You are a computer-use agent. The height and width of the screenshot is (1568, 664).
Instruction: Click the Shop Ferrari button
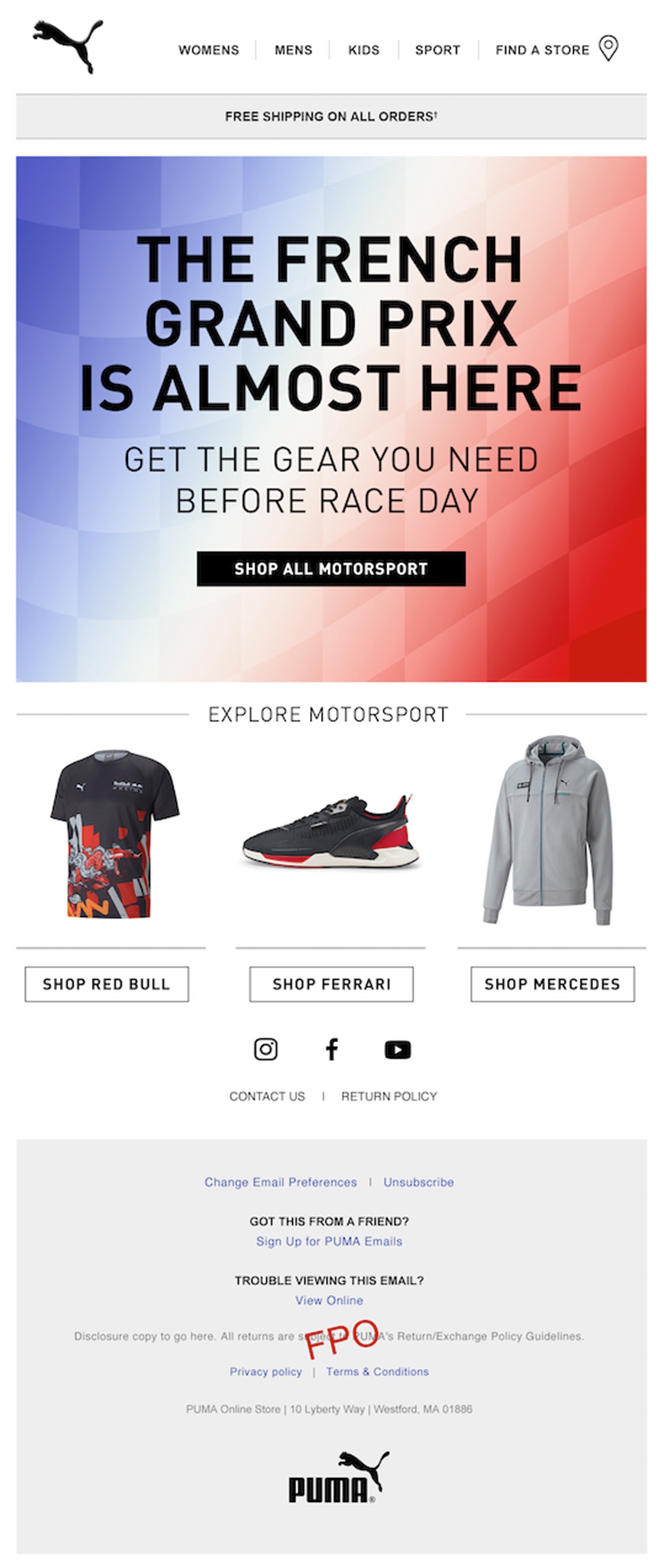331,984
